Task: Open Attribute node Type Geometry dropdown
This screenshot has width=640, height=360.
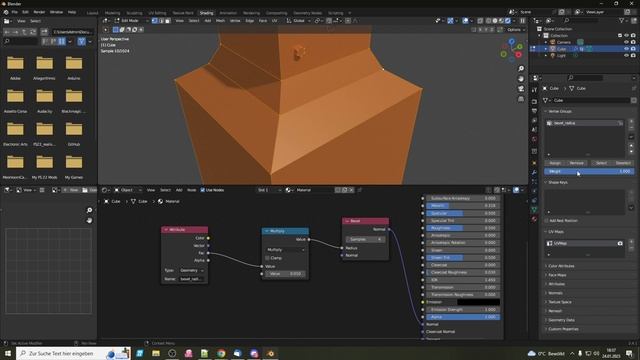Action: pyautogui.click(x=191, y=270)
